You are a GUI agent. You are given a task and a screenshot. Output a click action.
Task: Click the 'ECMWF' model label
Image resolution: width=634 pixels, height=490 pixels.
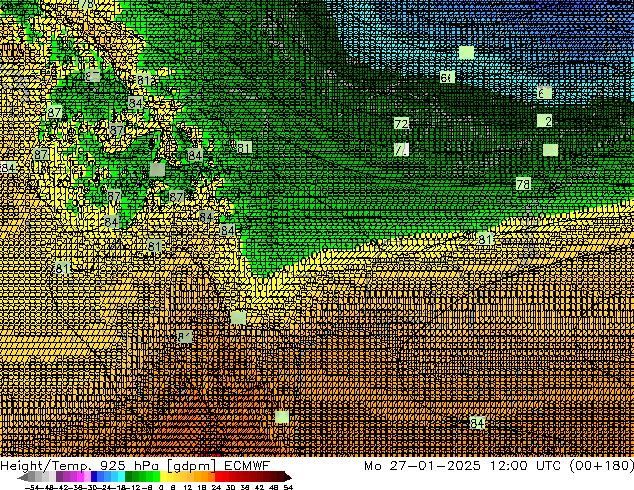tap(247, 466)
